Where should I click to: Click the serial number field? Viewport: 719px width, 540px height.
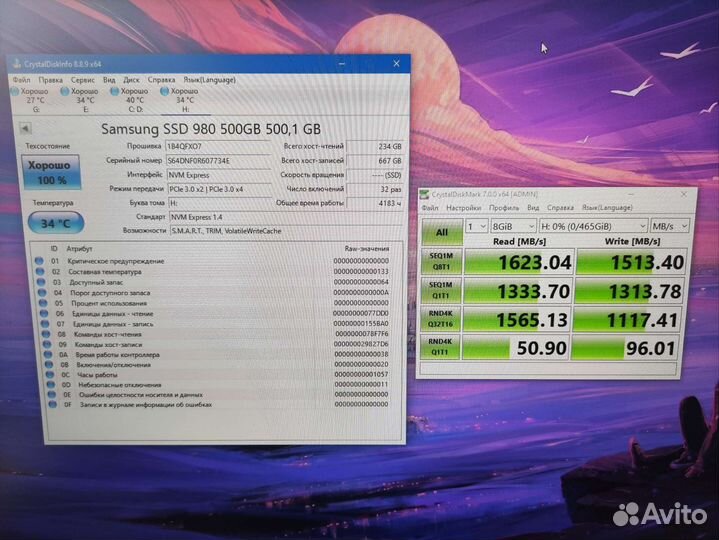218,161
